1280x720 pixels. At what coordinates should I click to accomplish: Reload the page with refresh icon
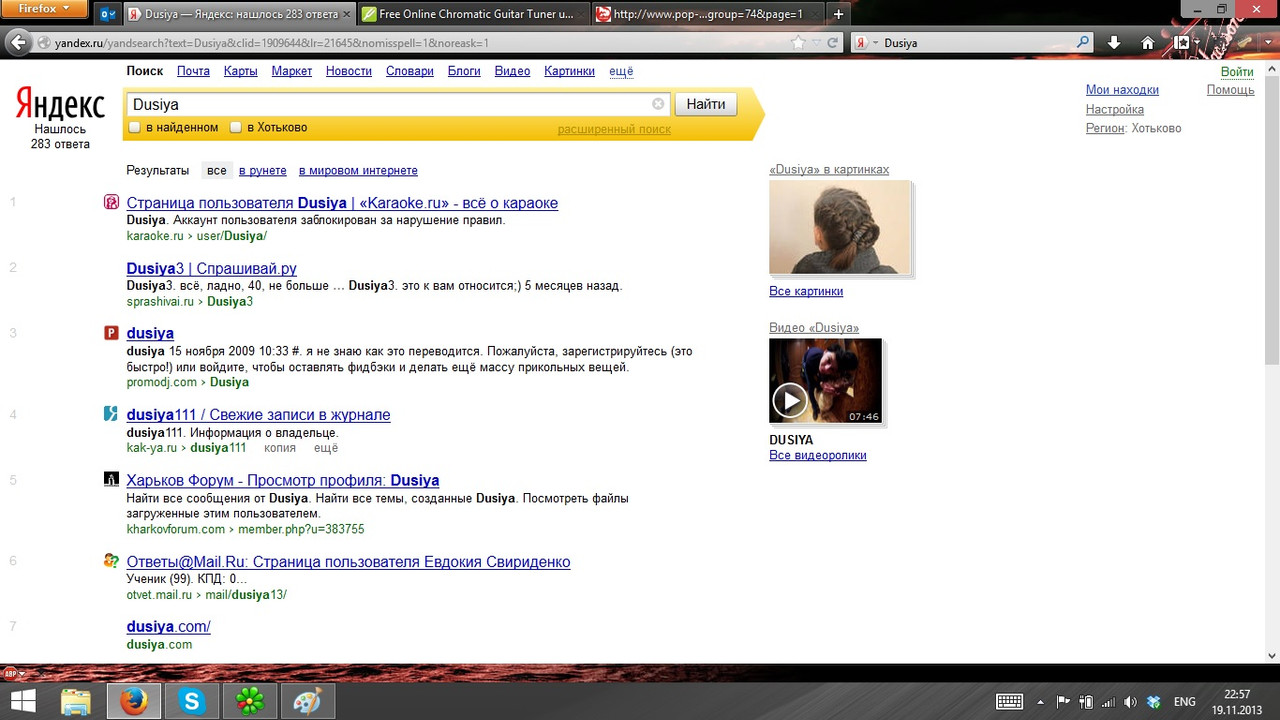click(x=832, y=43)
